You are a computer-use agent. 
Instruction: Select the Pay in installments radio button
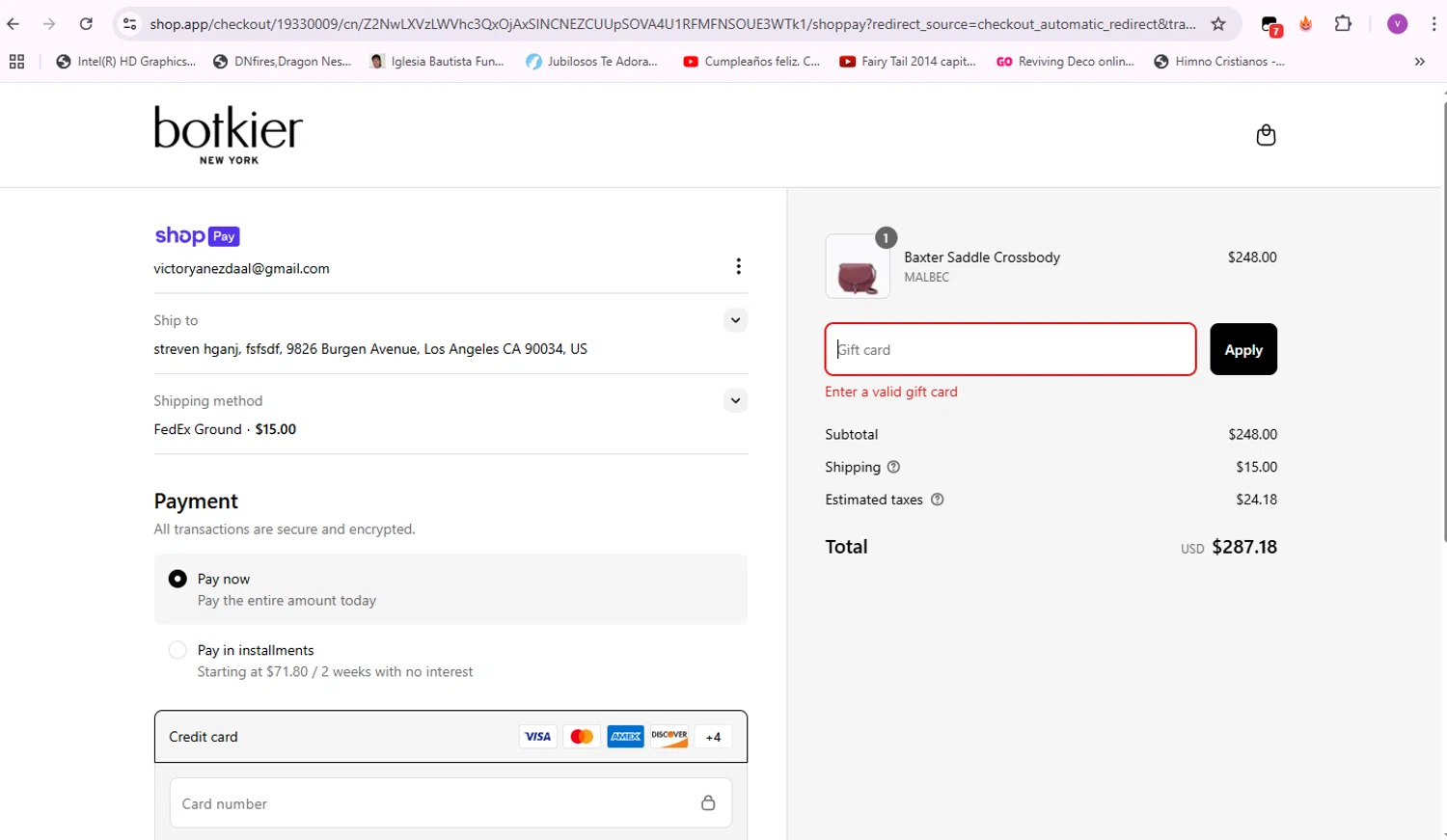tap(177, 650)
